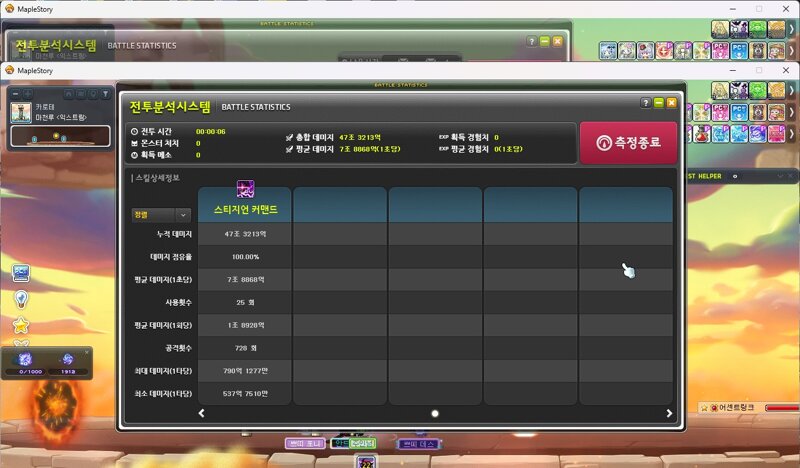Click the dark purple character buff icon in the front window
Viewport: 800px width, 468px height.
pyautogui.click(x=739, y=90)
